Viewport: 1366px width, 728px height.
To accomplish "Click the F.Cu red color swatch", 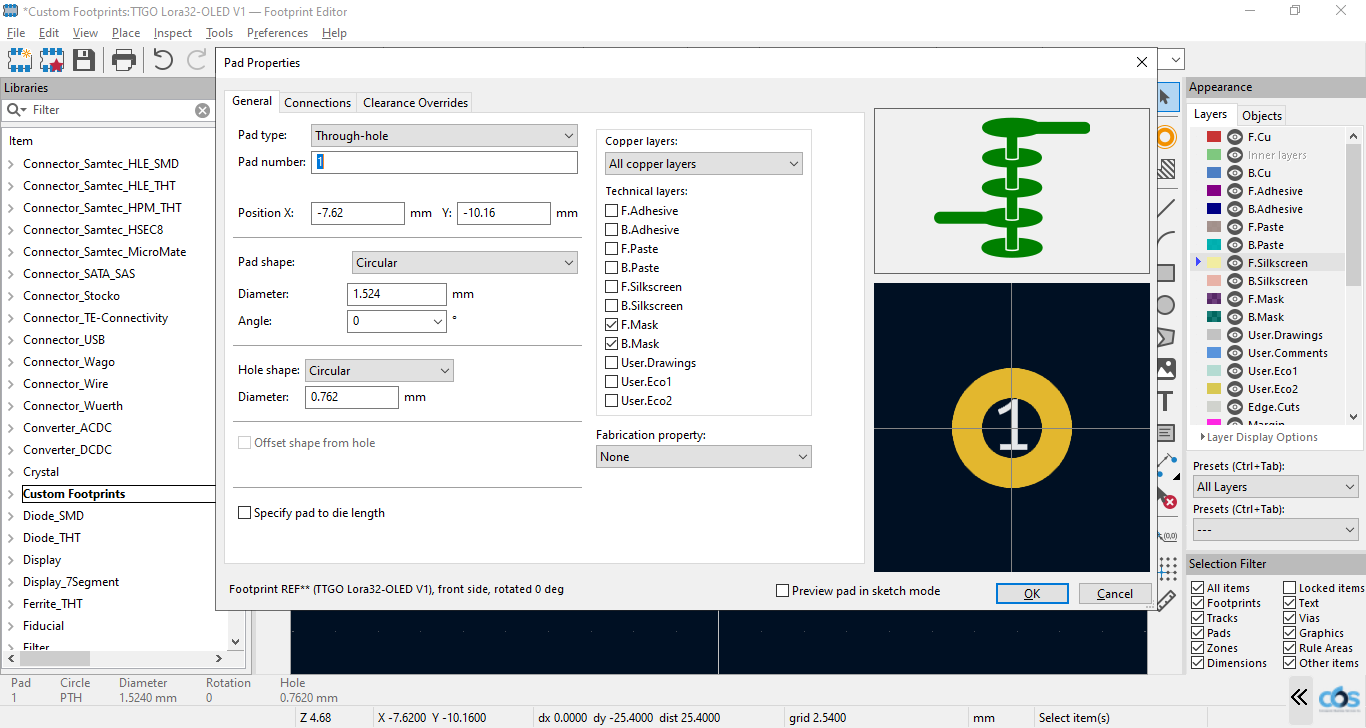I will click(1214, 137).
